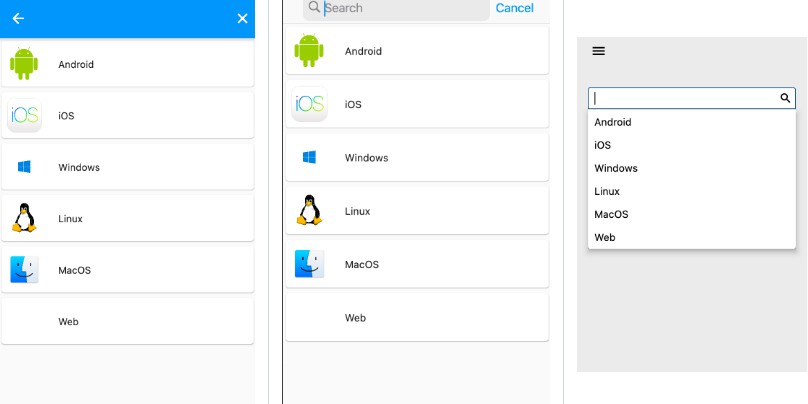Click the search magnifier in the autocomplete box
808x404 pixels.
pyautogui.click(x=785, y=98)
